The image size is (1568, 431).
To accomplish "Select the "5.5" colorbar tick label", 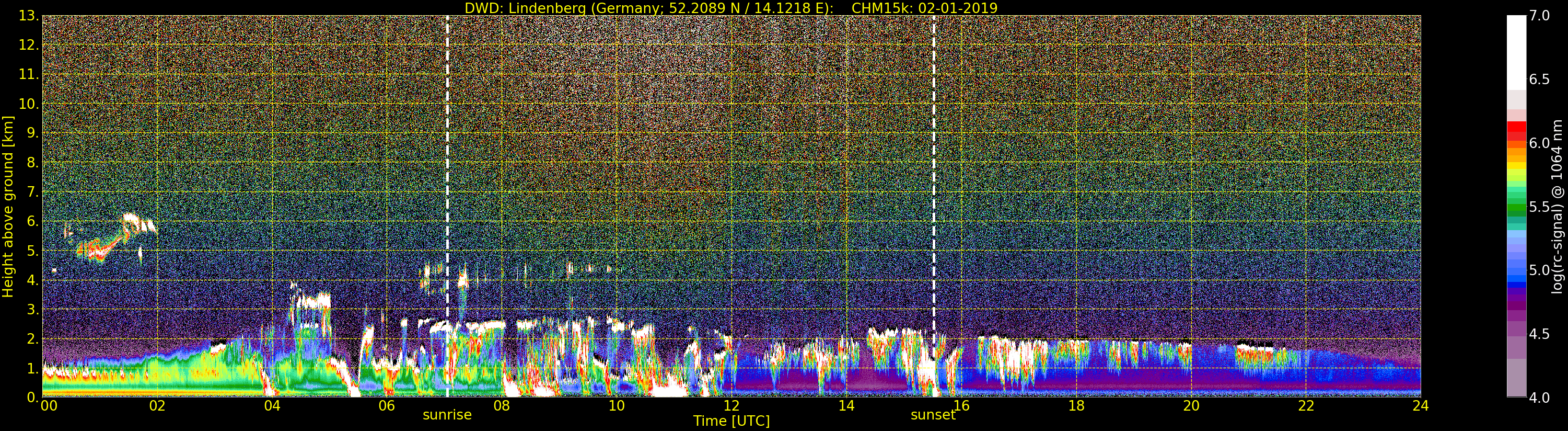I will [1540, 207].
